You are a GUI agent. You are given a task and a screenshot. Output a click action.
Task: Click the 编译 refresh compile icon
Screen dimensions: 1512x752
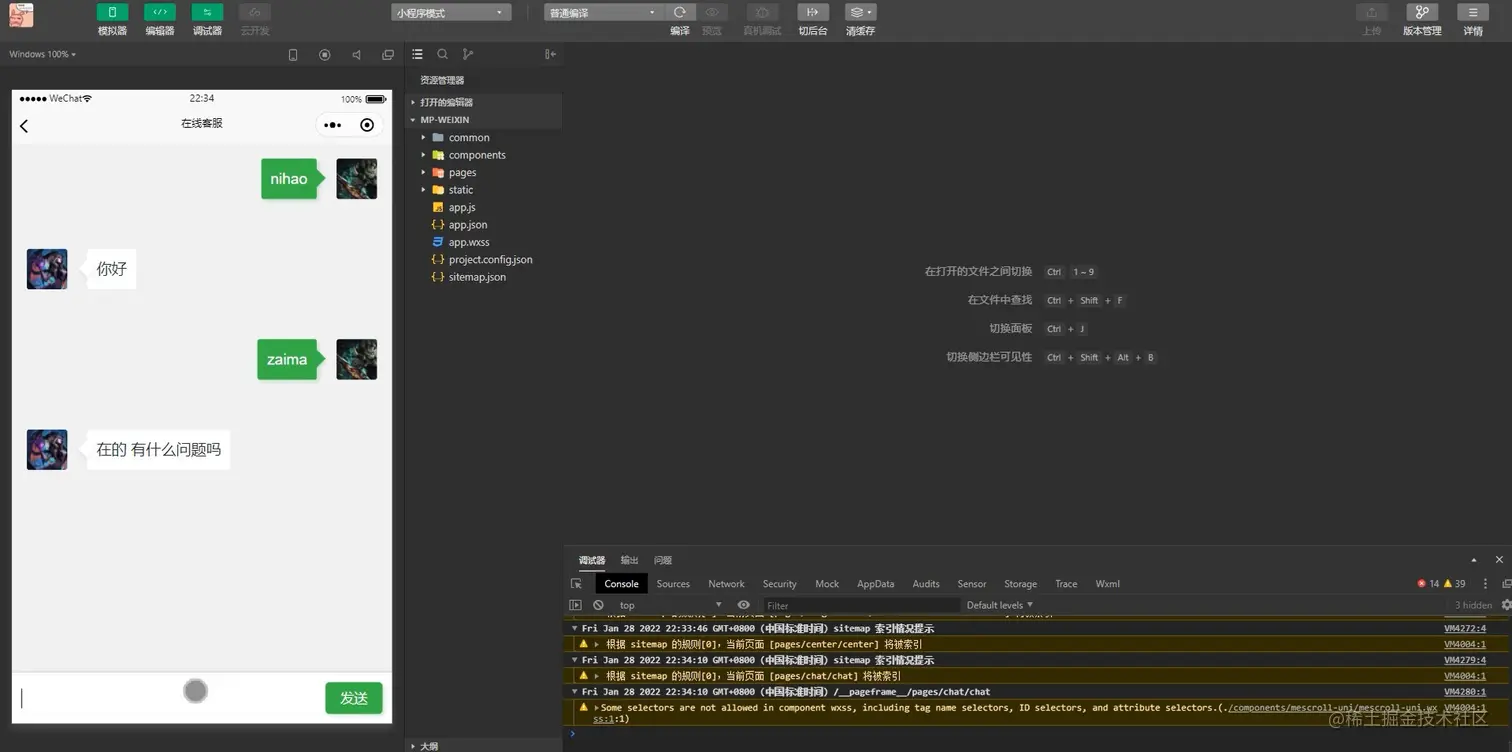point(680,13)
